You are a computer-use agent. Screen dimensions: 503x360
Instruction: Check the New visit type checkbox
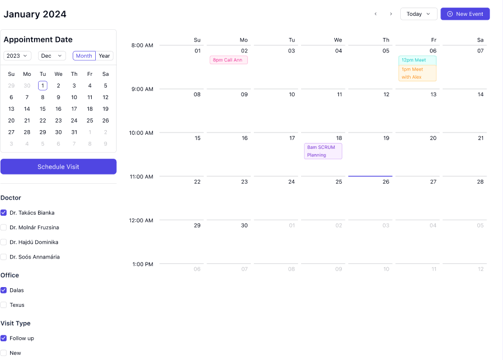(4, 353)
